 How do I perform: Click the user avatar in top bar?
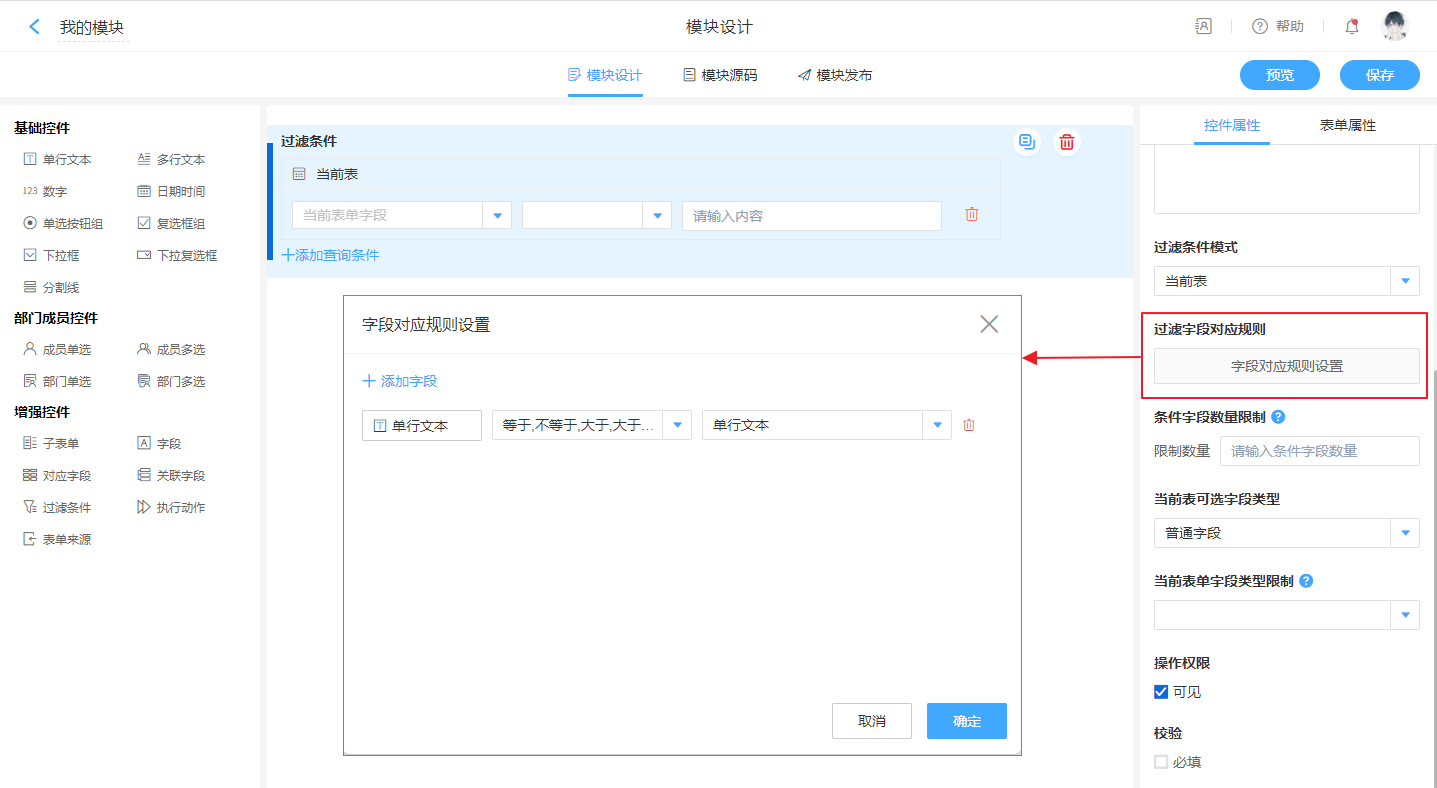pyautogui.click(x=1395, y=27)
